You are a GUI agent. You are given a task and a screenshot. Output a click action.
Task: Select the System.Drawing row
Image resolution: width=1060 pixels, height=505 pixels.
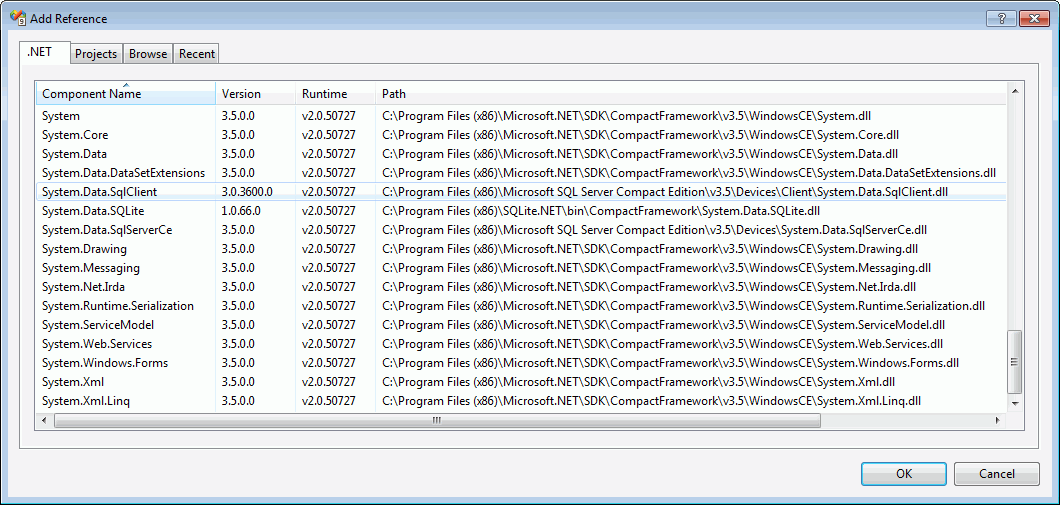pyautogui.click(x=521, y=249)
